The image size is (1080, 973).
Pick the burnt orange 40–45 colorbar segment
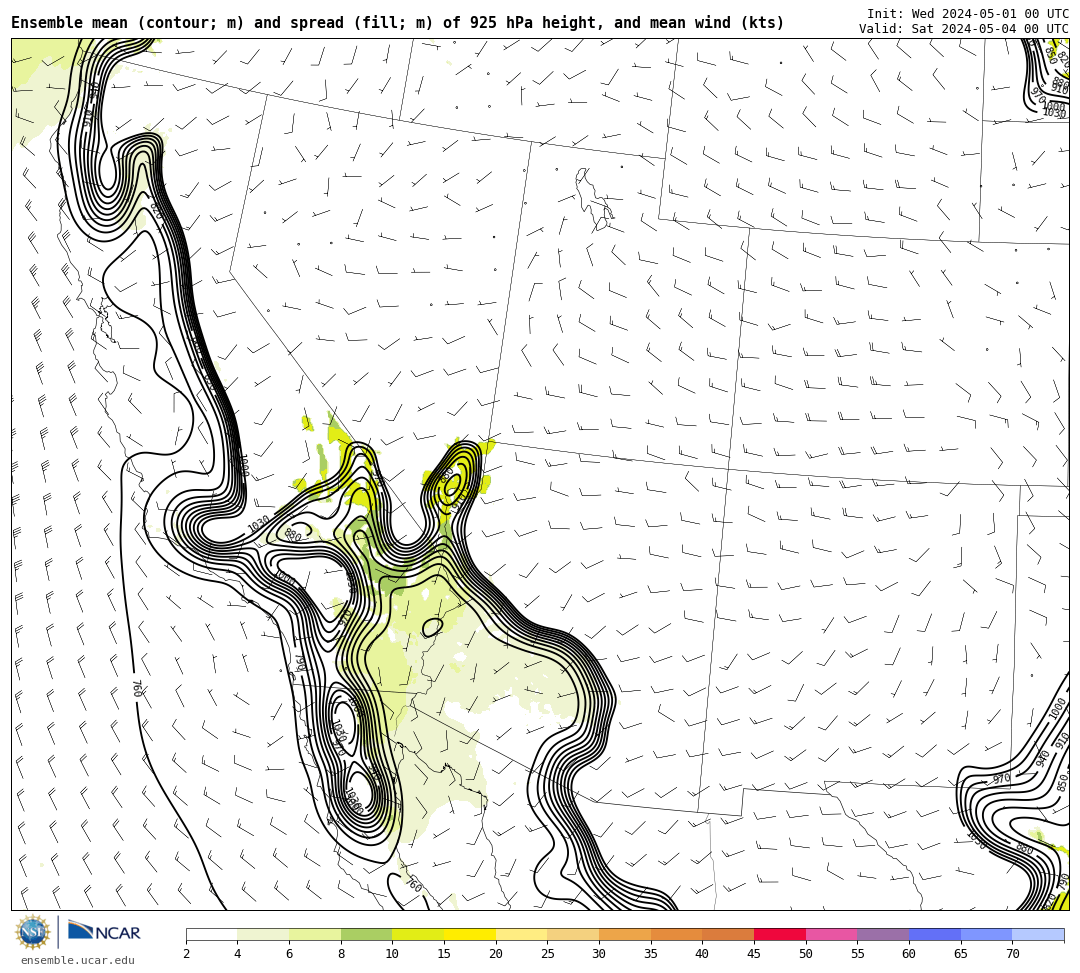pyautogui.click(x=728, y=935)
